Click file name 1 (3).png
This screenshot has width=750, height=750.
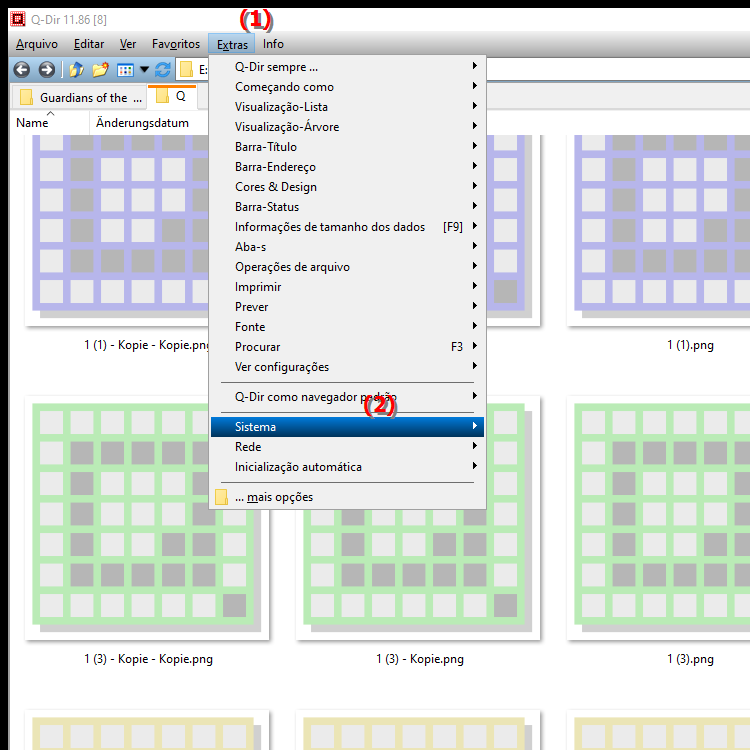[690, 659]
